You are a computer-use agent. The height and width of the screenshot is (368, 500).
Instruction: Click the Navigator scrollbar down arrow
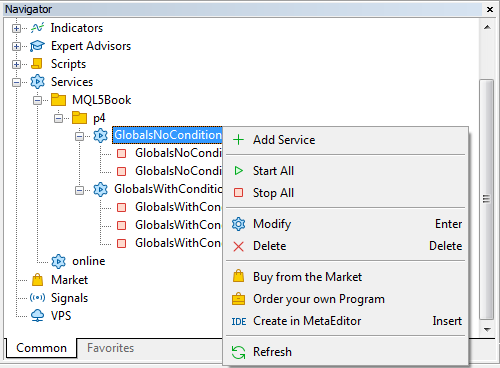click(487, 329)
